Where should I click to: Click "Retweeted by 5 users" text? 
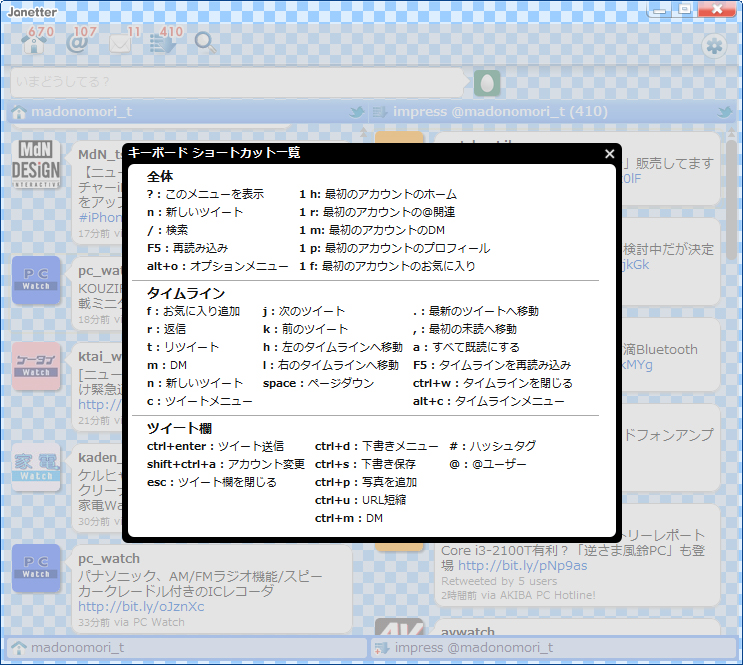(x=499, y=581)
